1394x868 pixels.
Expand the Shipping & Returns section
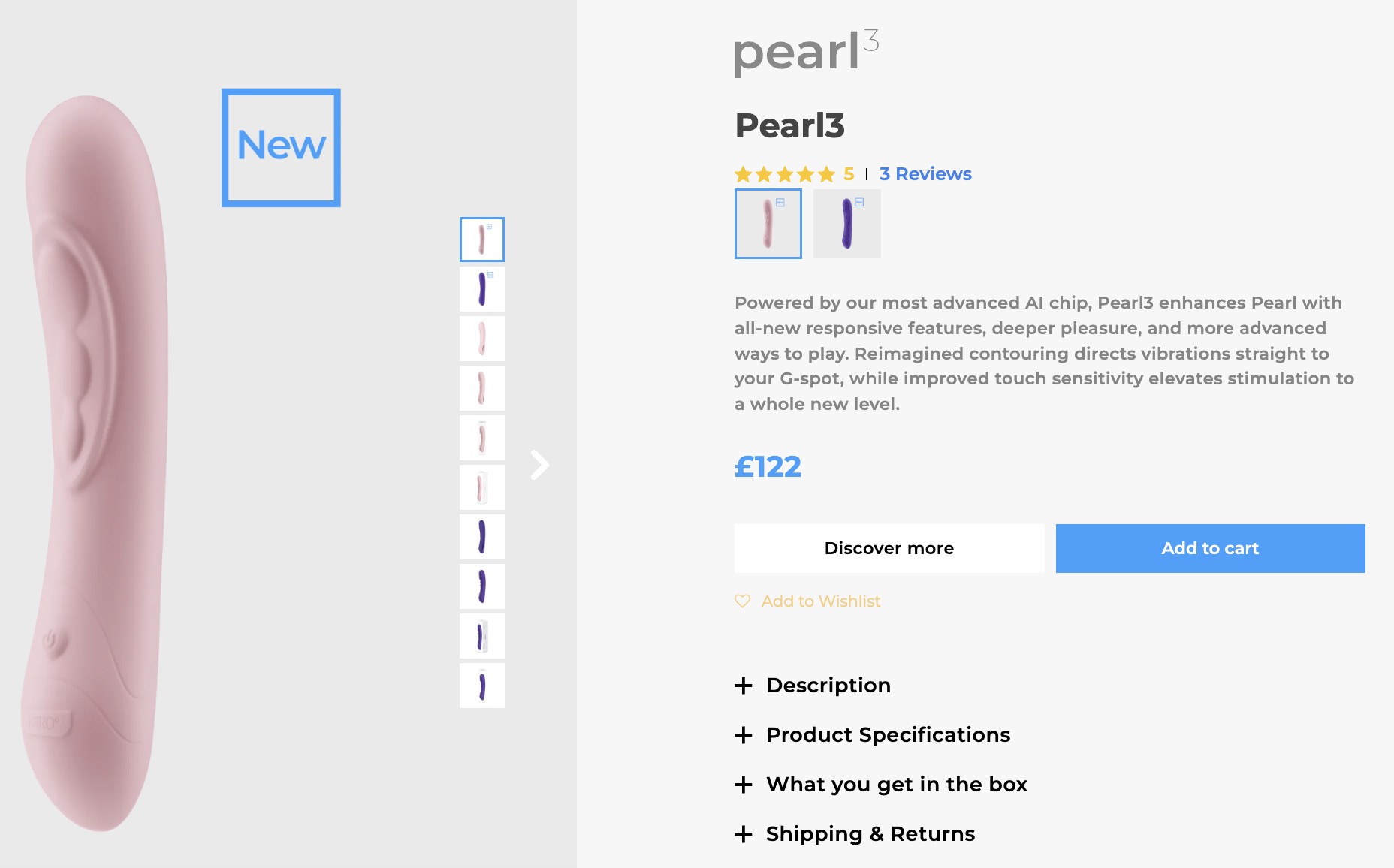point(870,834)
